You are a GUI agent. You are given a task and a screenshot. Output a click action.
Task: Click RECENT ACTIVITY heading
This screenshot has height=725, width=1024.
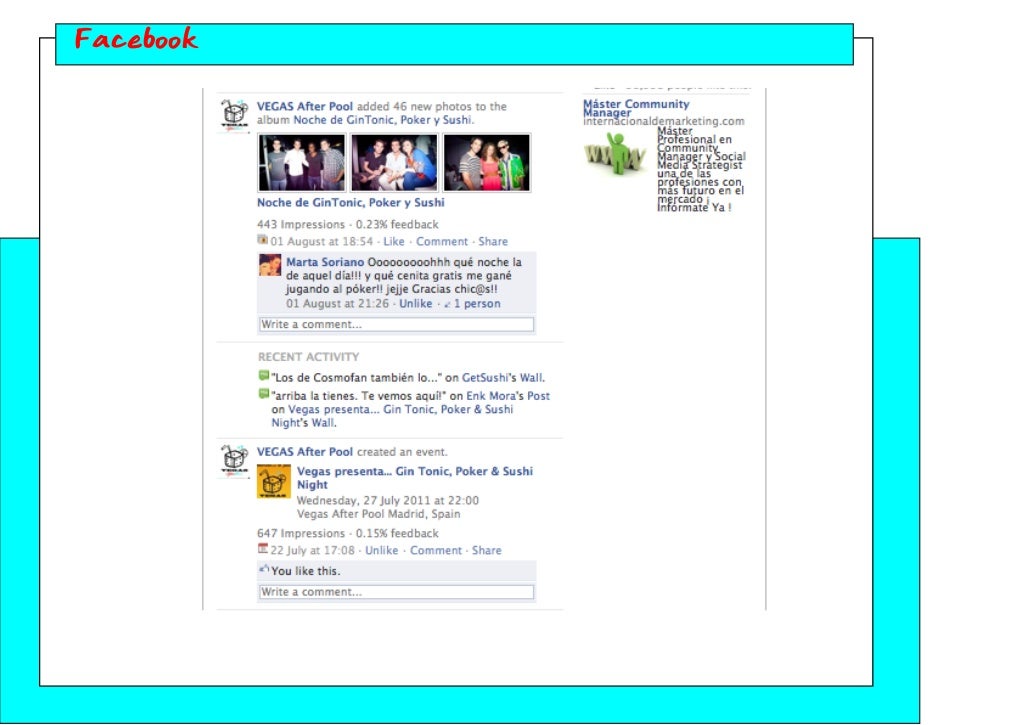(308, 357)
